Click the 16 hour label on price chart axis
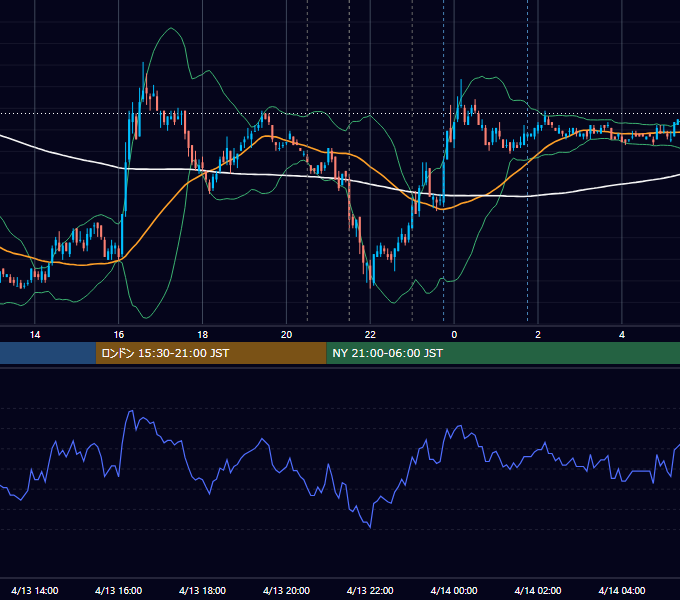680x600 pixels. click(118, 335)
